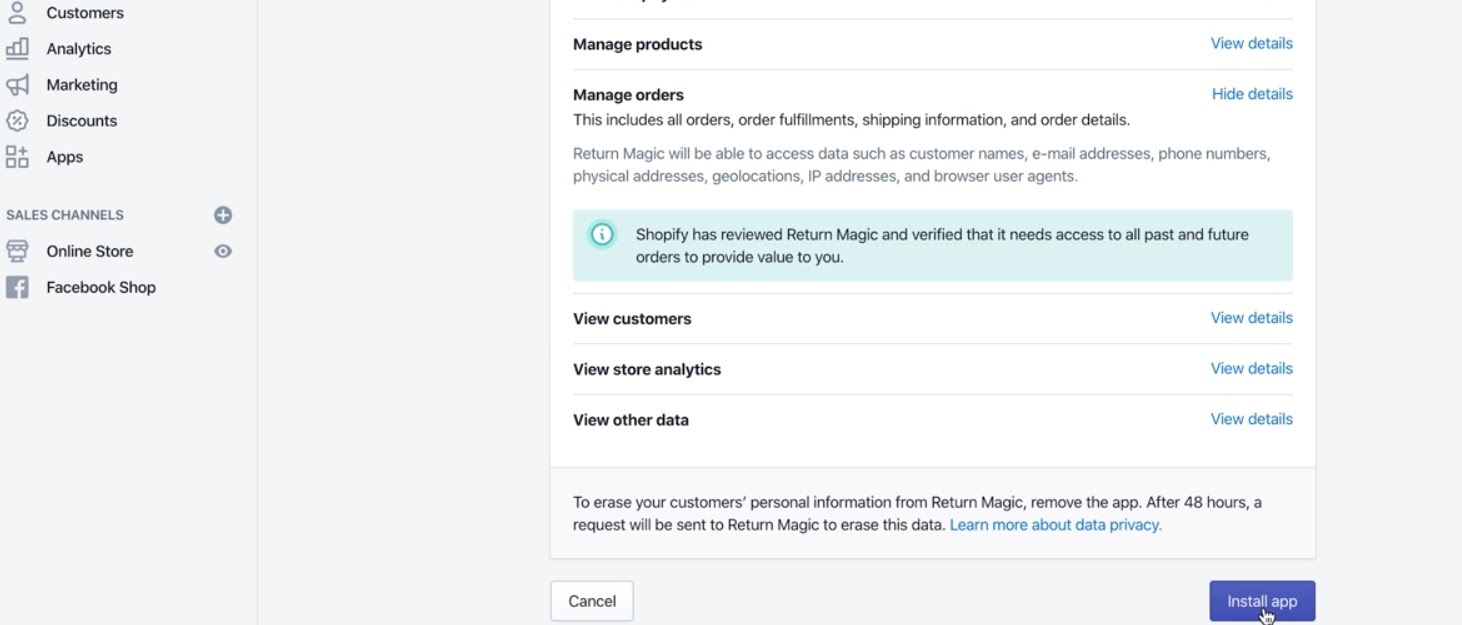This screenshot has width=1462, height=625.
Task: Open the Analytics menu item
Action: tap(78, 49)
